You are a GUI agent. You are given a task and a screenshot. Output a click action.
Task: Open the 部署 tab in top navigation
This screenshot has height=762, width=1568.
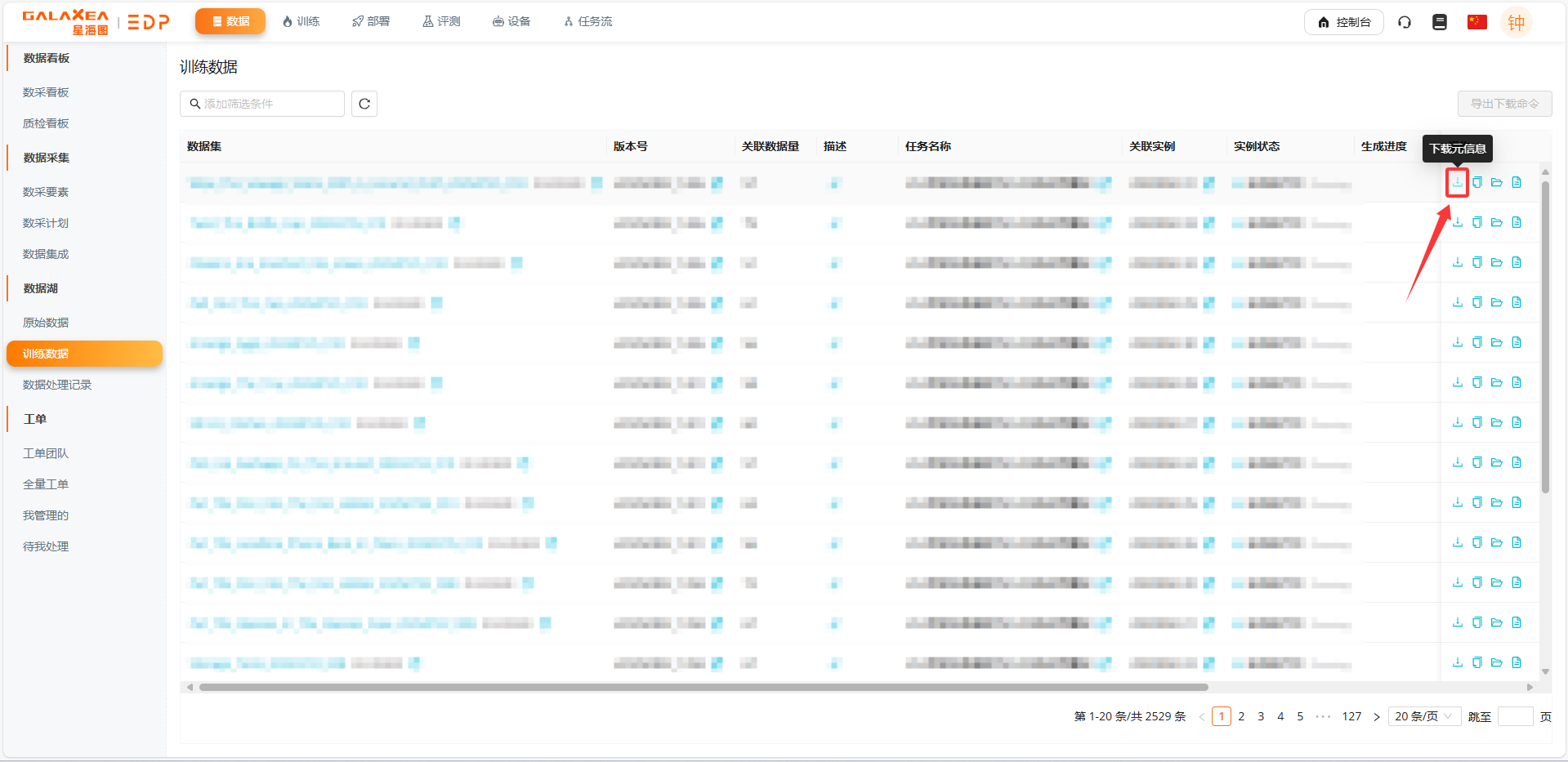click(x=371, y=21)
